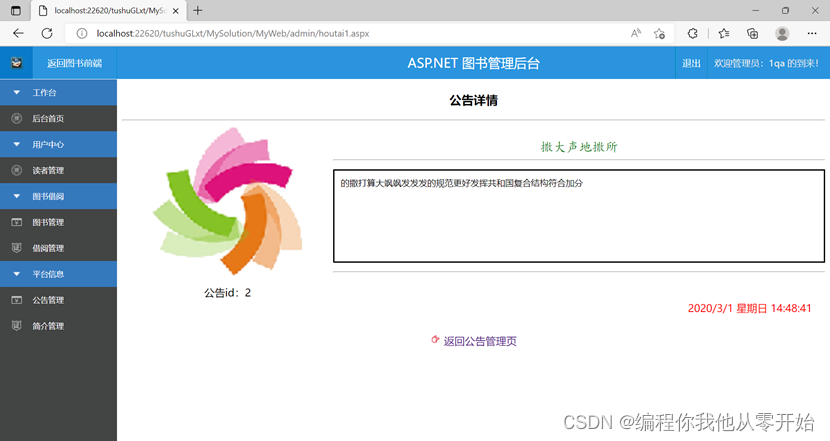Click the arrow next to 工作台
Viewport: 830px width, 441px height.
(x=17, y=93)
